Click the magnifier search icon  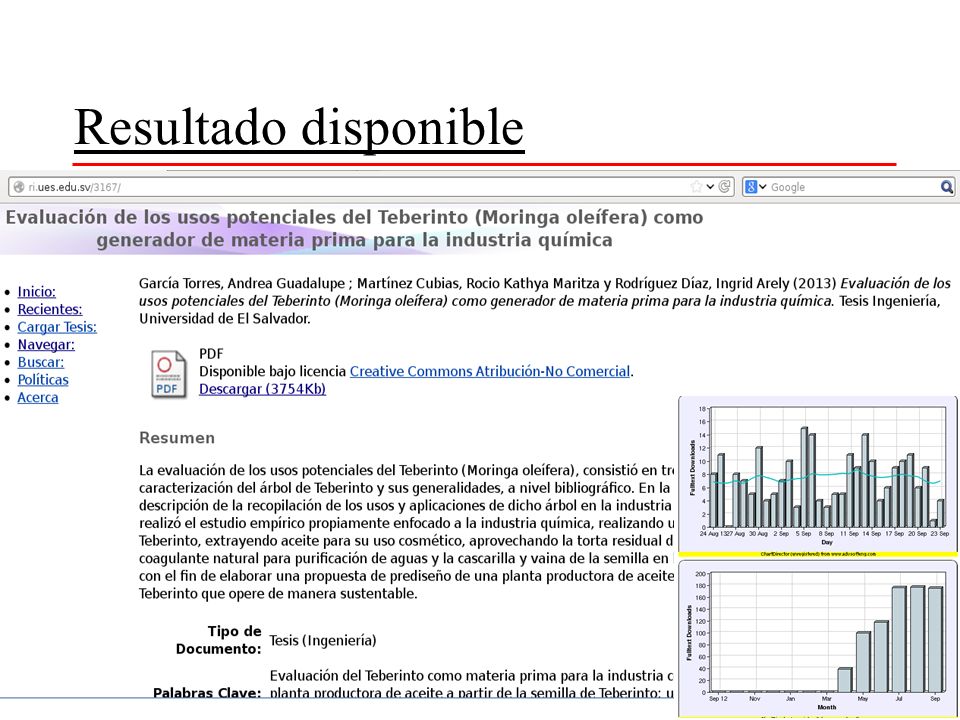[x=947, y=187]
